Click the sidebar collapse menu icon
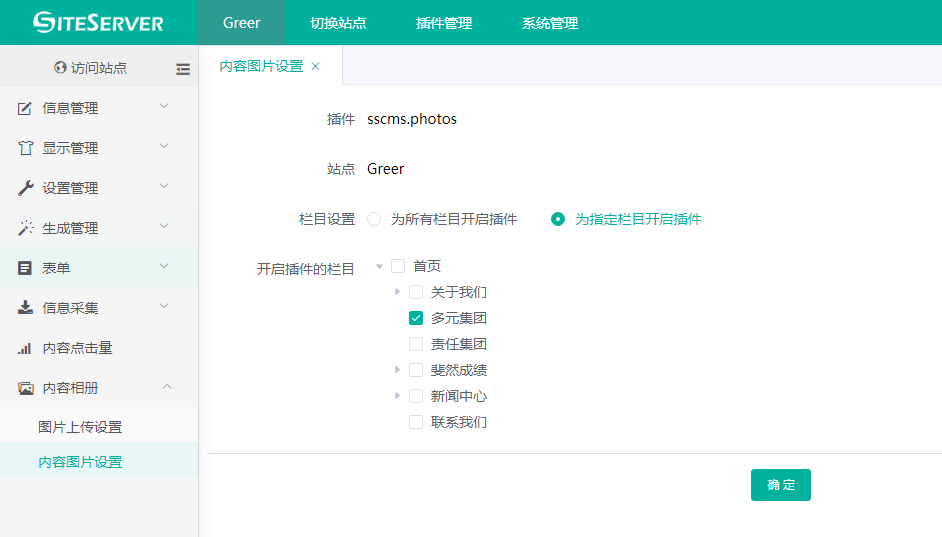This screenshot has width=942, height=537. click(182, 69)
